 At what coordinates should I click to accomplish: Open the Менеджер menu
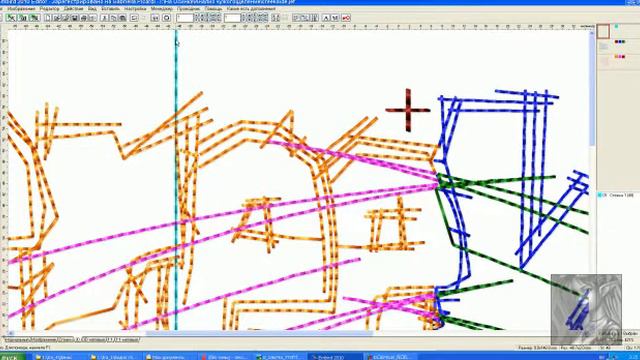pos(162,9)
